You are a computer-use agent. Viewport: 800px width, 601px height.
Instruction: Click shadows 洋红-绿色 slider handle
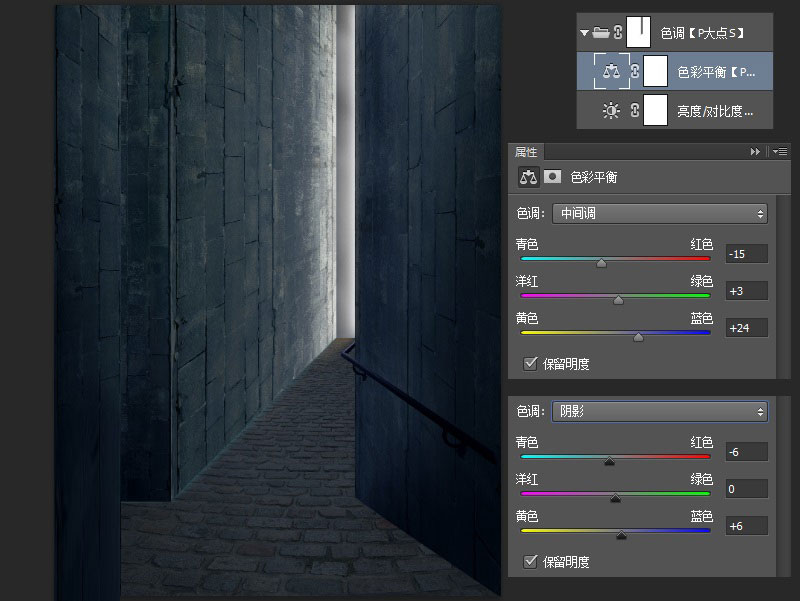point(615,498)
